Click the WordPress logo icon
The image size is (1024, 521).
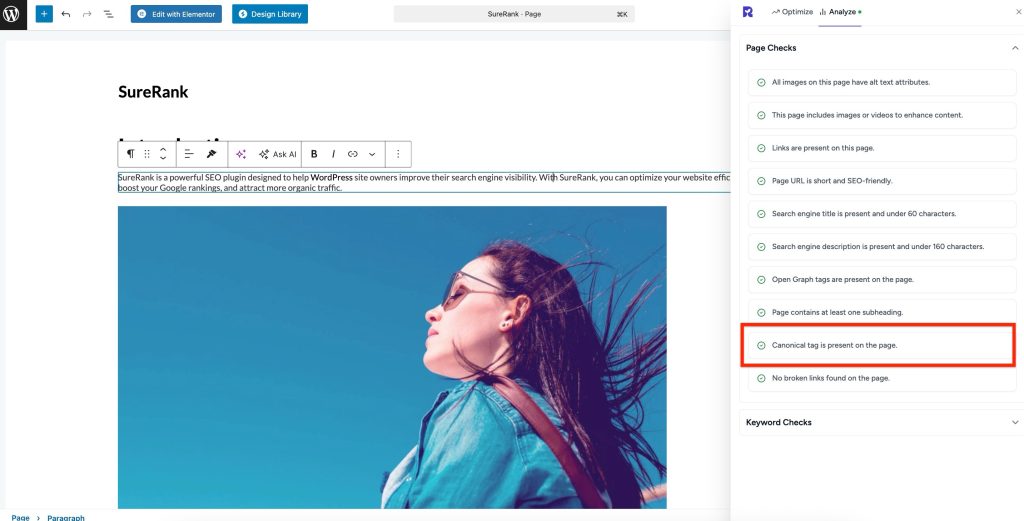tap(13, 14)
